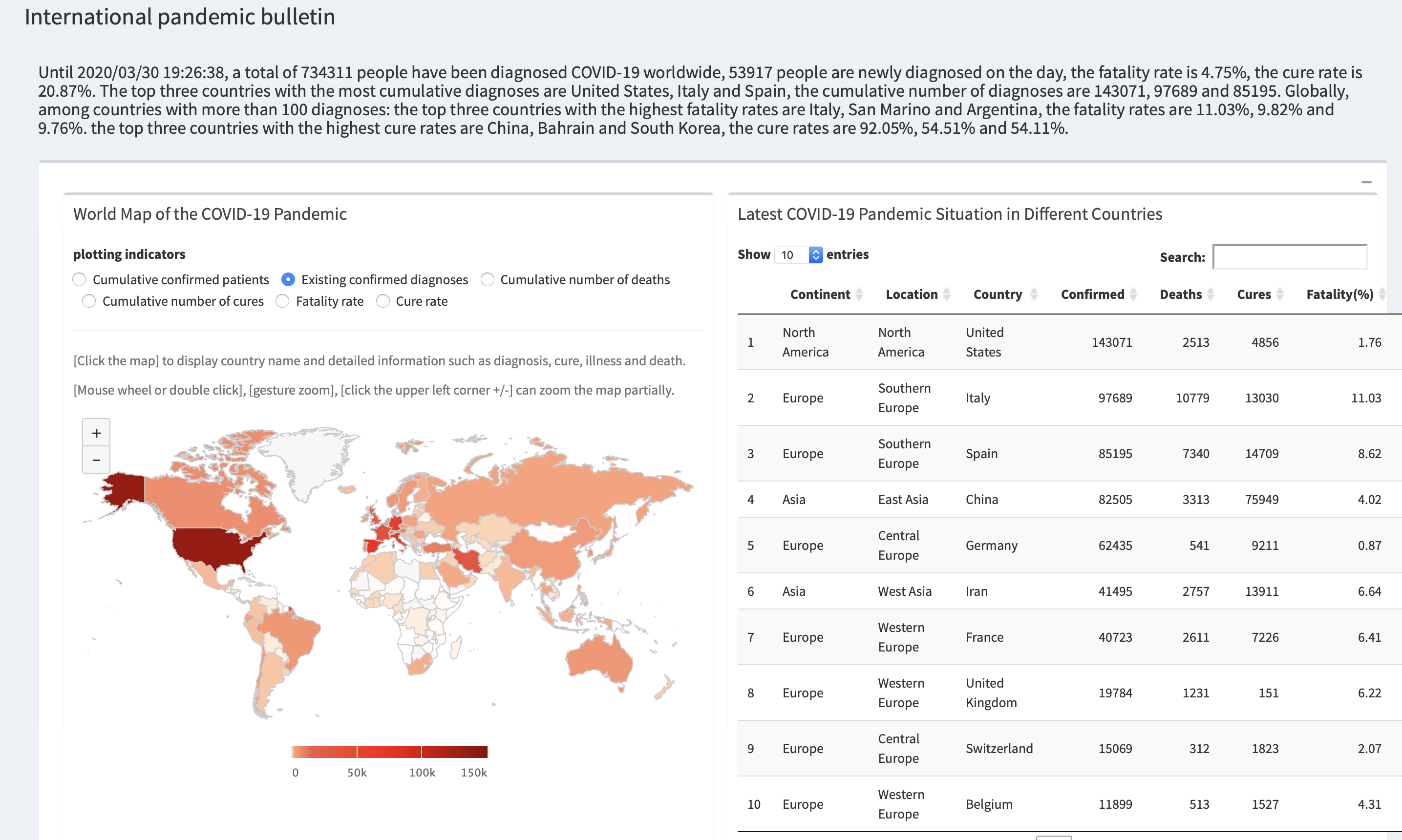1402x840 pixels.
Task: Sort table by Cures column arrows
Action: pyautogui.click(x=1280, y=294)
